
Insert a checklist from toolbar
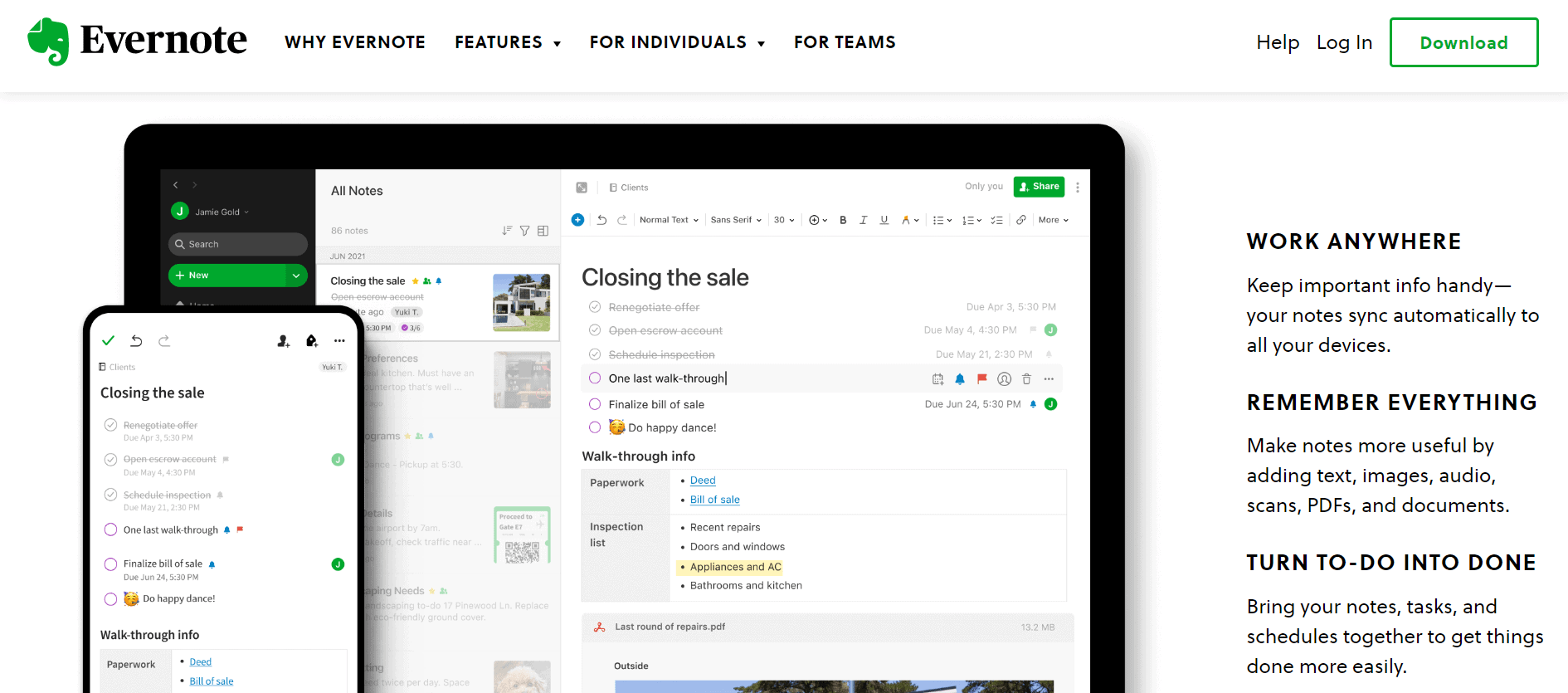click(997, 220)
